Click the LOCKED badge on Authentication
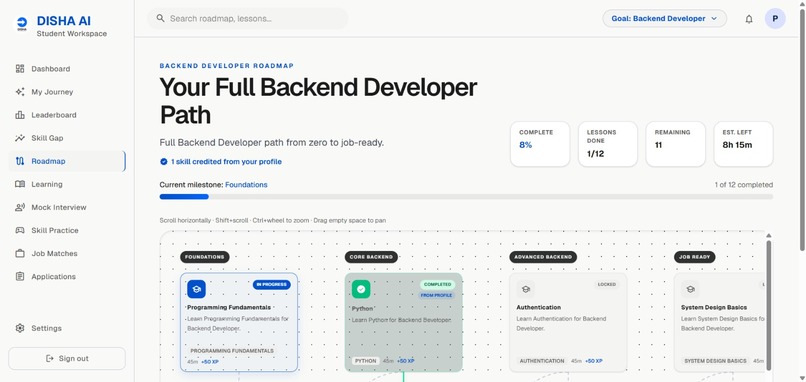The height and width of the screenshot is (382, 806). click(x=607, y=284)
